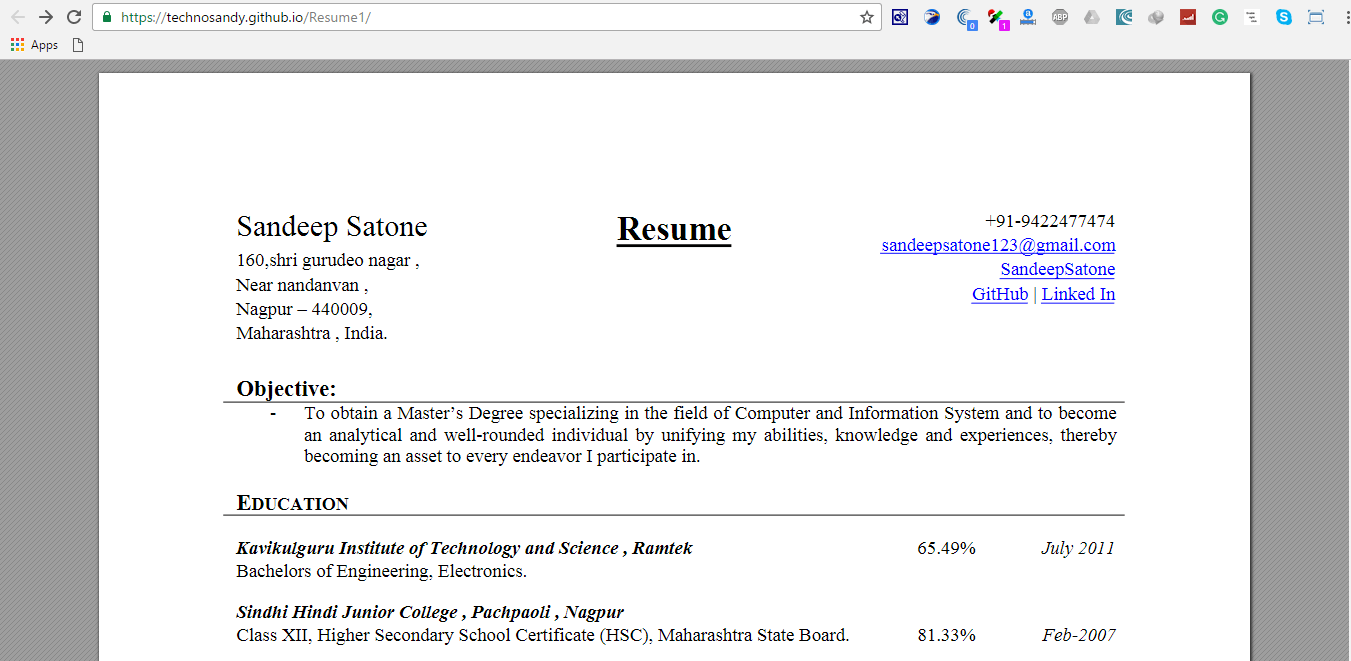Viewport: 1351px width, 661px height.
Task: Click the red chart extension icon
Action: 1187,17
